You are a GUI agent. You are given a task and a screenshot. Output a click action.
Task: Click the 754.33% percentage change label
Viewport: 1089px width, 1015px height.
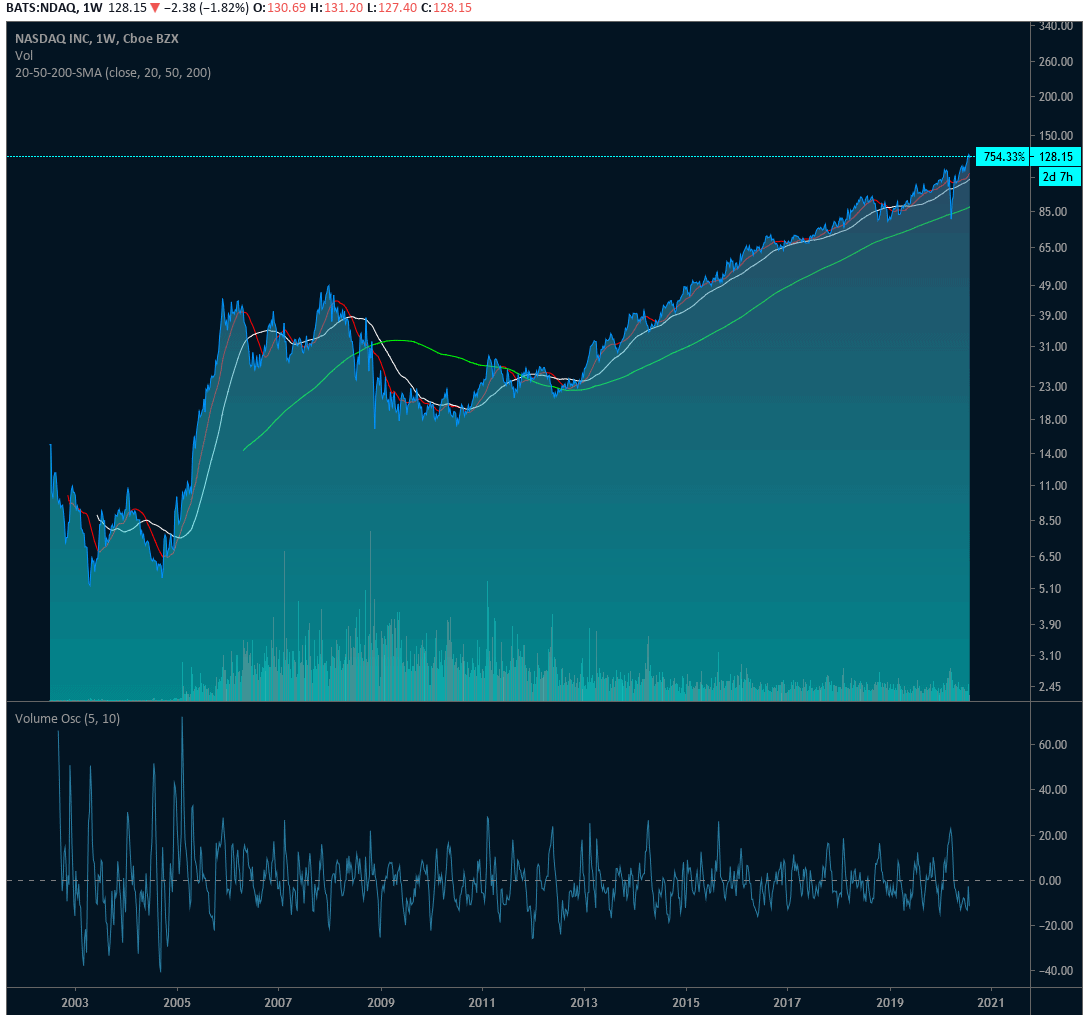[1001, 156]
